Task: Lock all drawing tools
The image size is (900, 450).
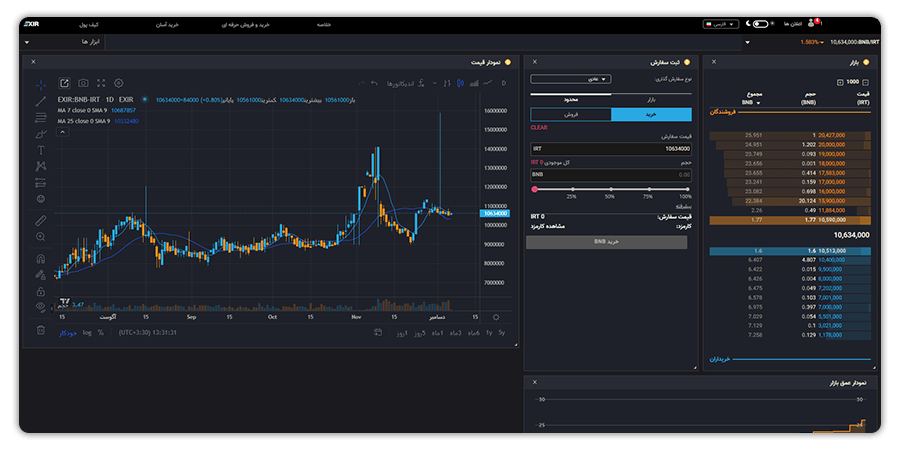Action: pos(41,291)
